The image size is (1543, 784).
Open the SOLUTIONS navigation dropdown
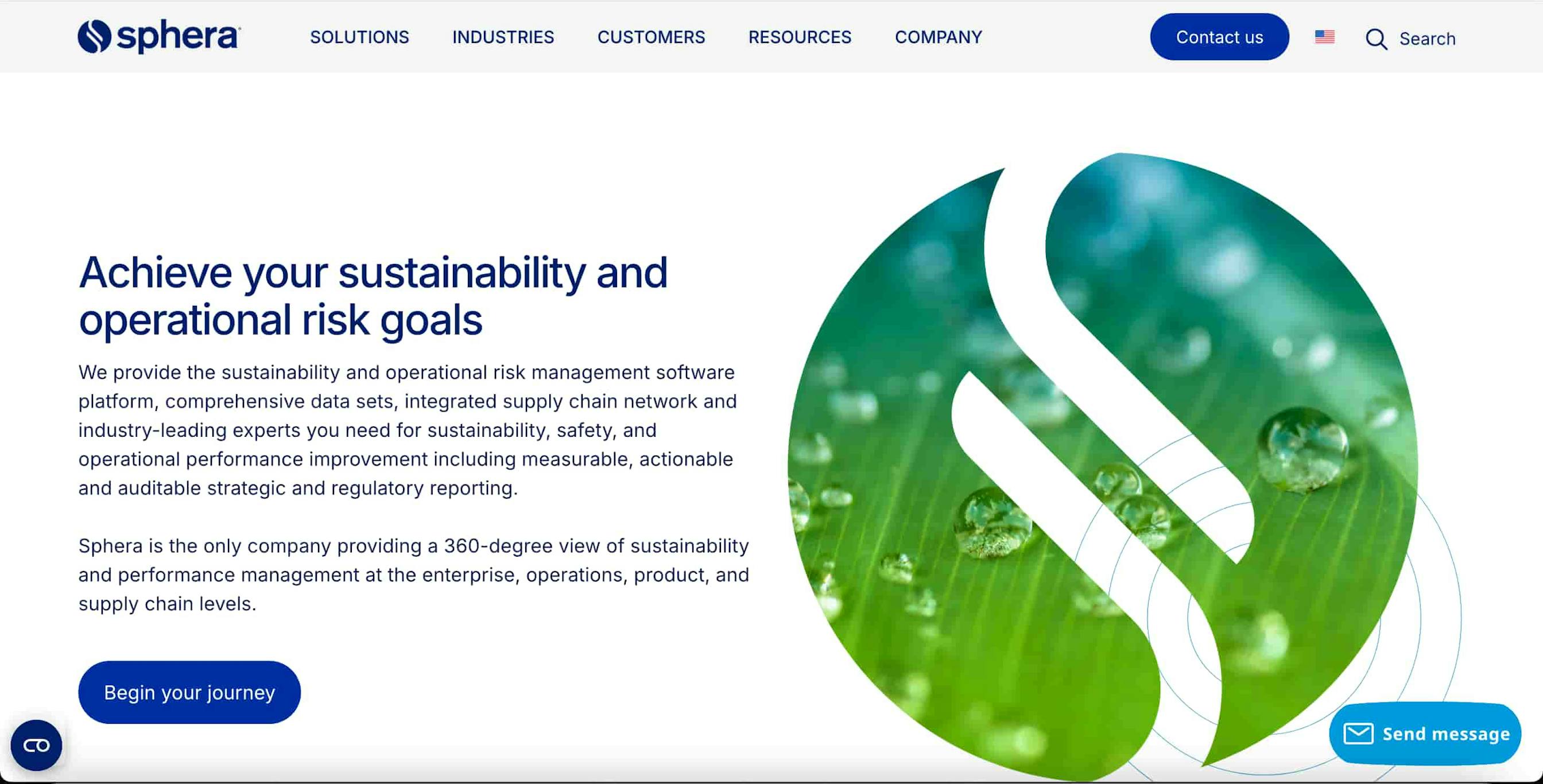(x=359, y=37)
